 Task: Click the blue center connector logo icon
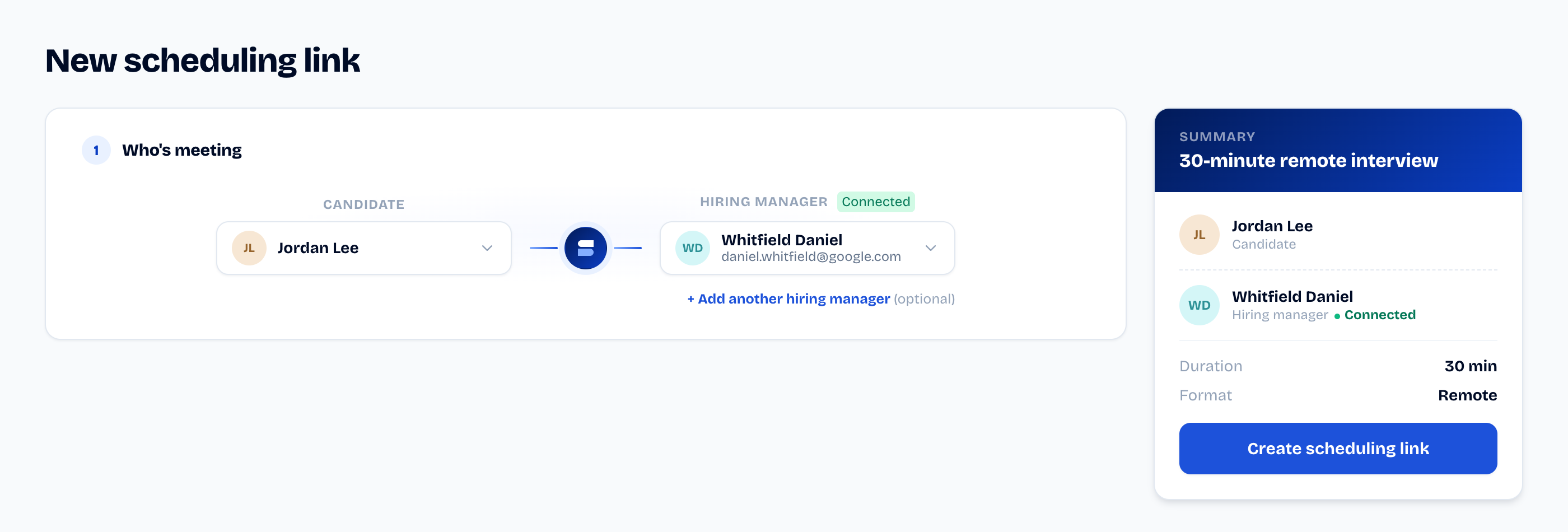coord(586,248)
